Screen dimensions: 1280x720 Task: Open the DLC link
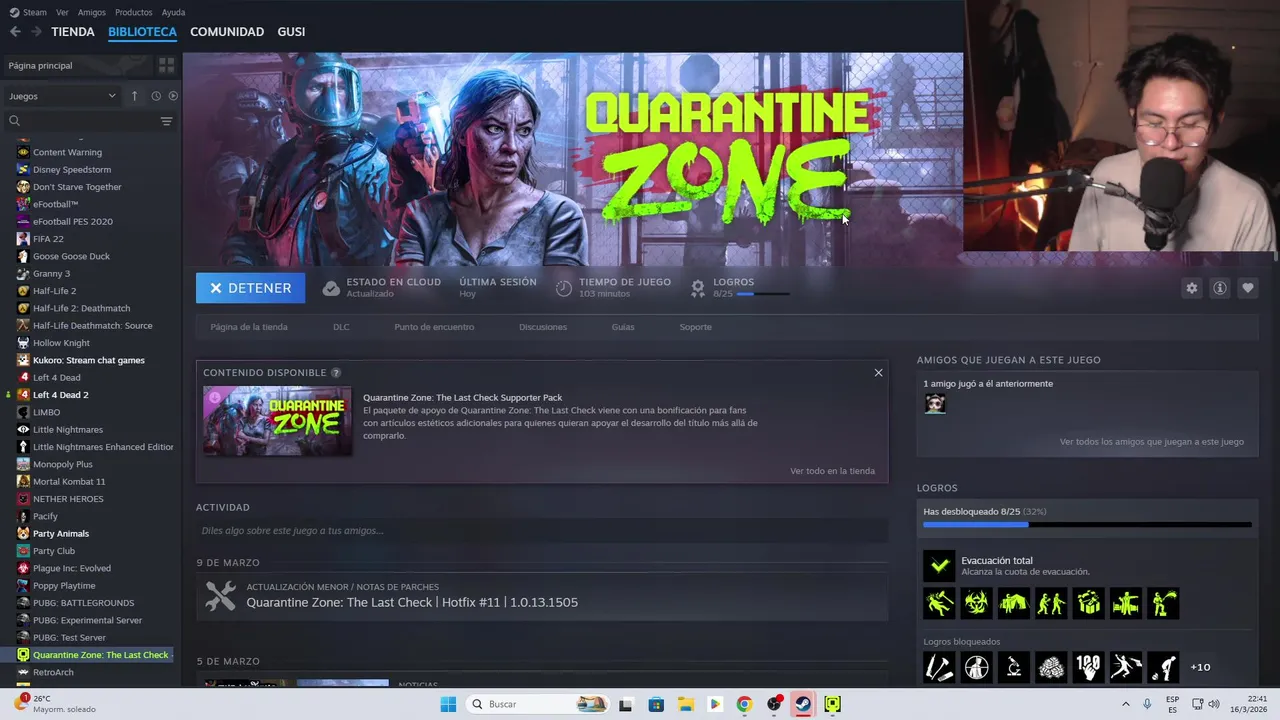pos(341,327)
